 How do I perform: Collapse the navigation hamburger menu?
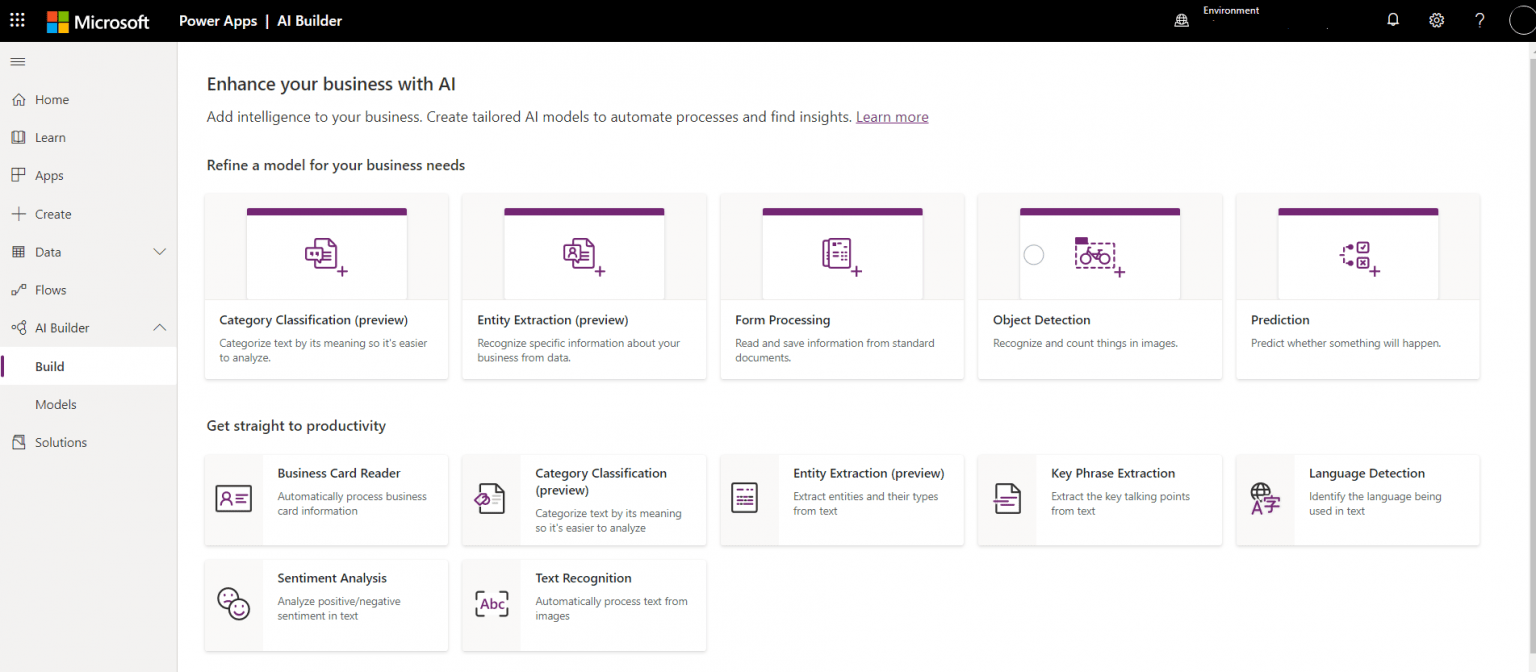[18, 62]
